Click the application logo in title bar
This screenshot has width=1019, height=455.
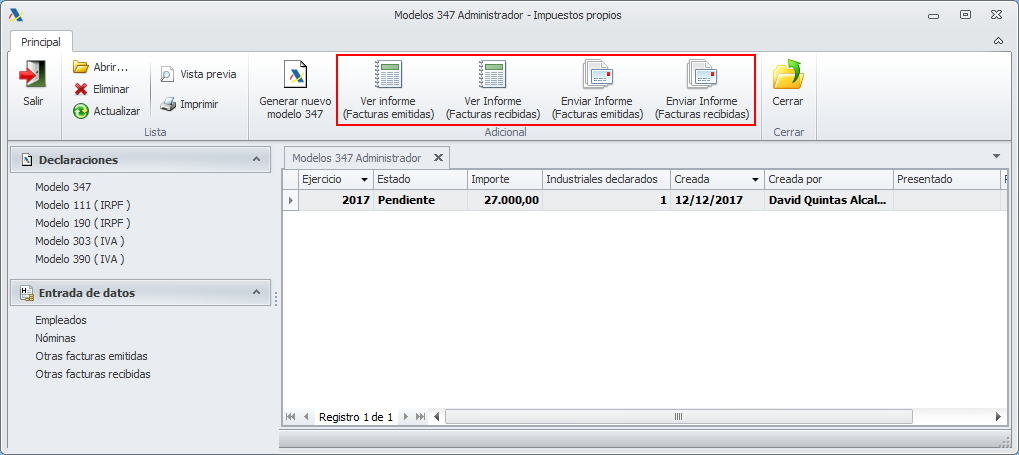tap(16, 15)
